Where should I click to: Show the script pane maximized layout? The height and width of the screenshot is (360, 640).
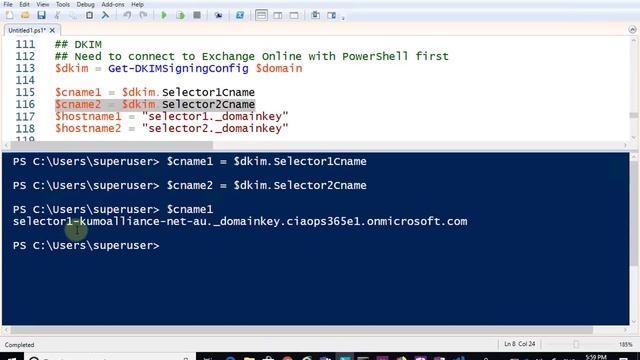pos(294,16)
